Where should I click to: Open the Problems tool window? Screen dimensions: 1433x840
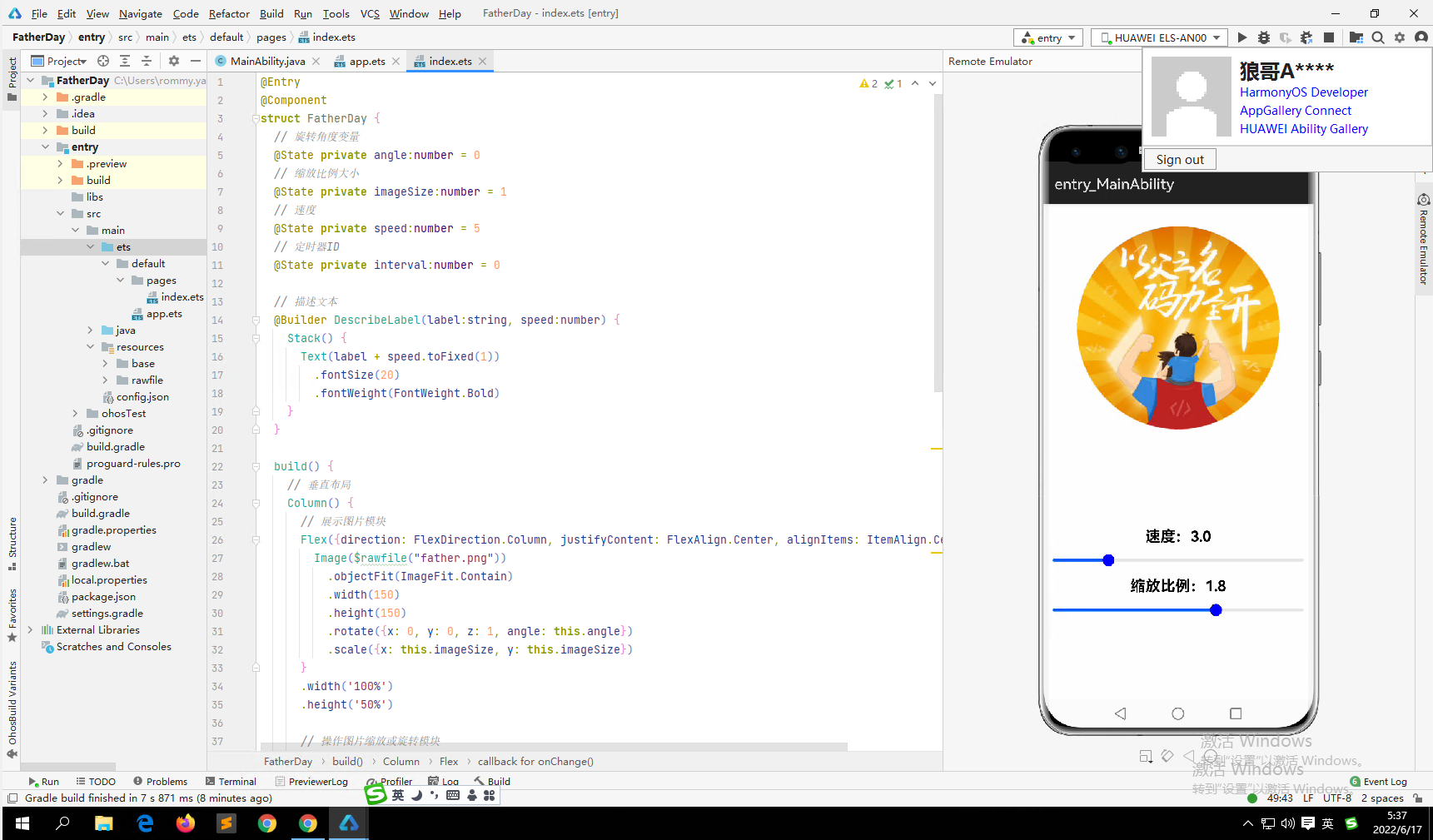(160, 782)
